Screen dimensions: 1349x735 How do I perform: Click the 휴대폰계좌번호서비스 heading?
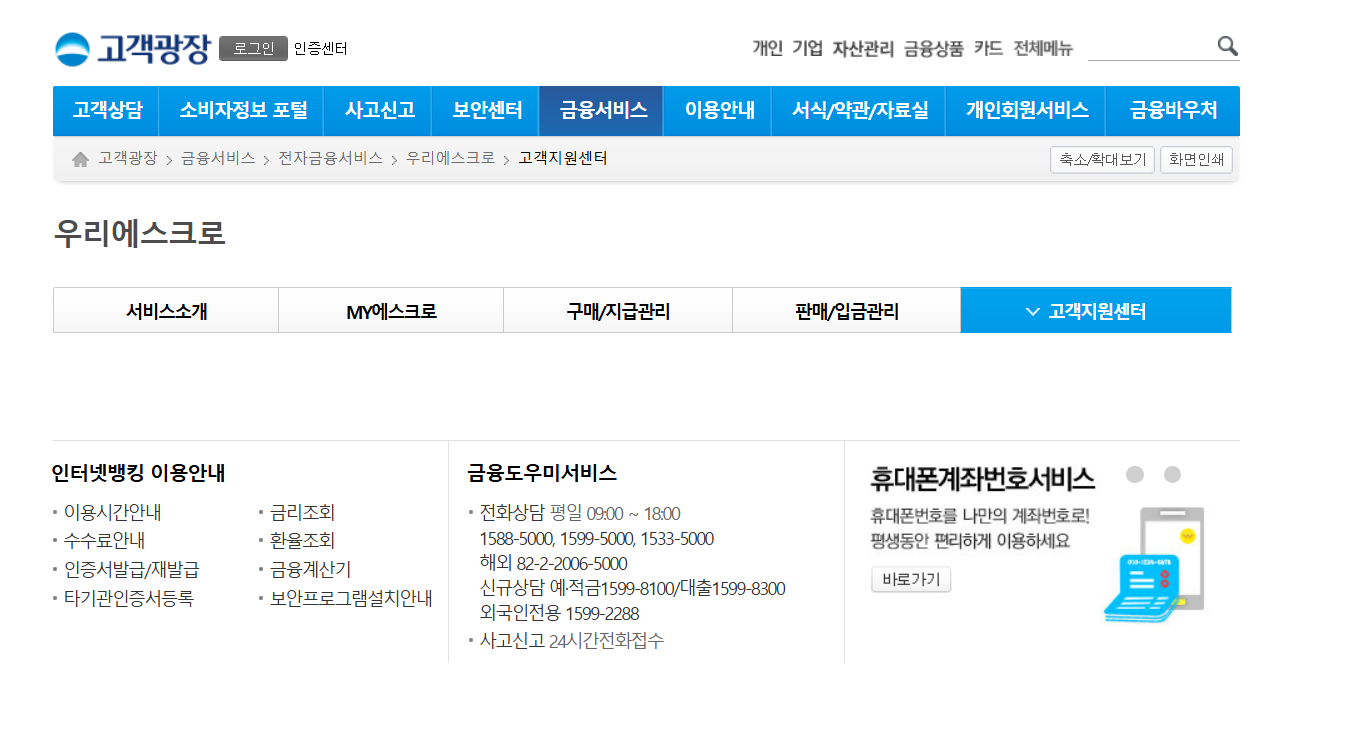(983, 479)
